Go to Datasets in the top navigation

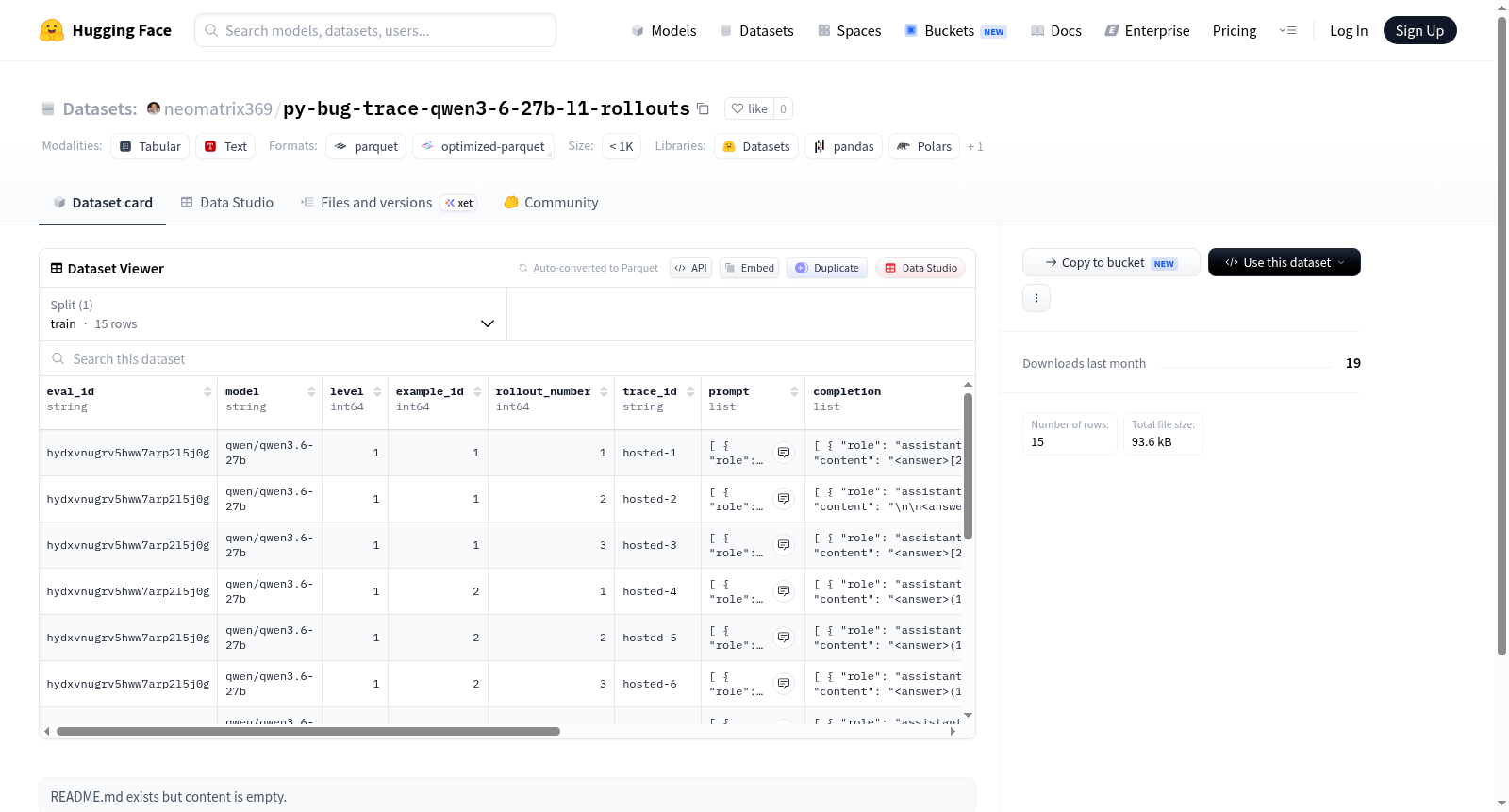[756, 30]
